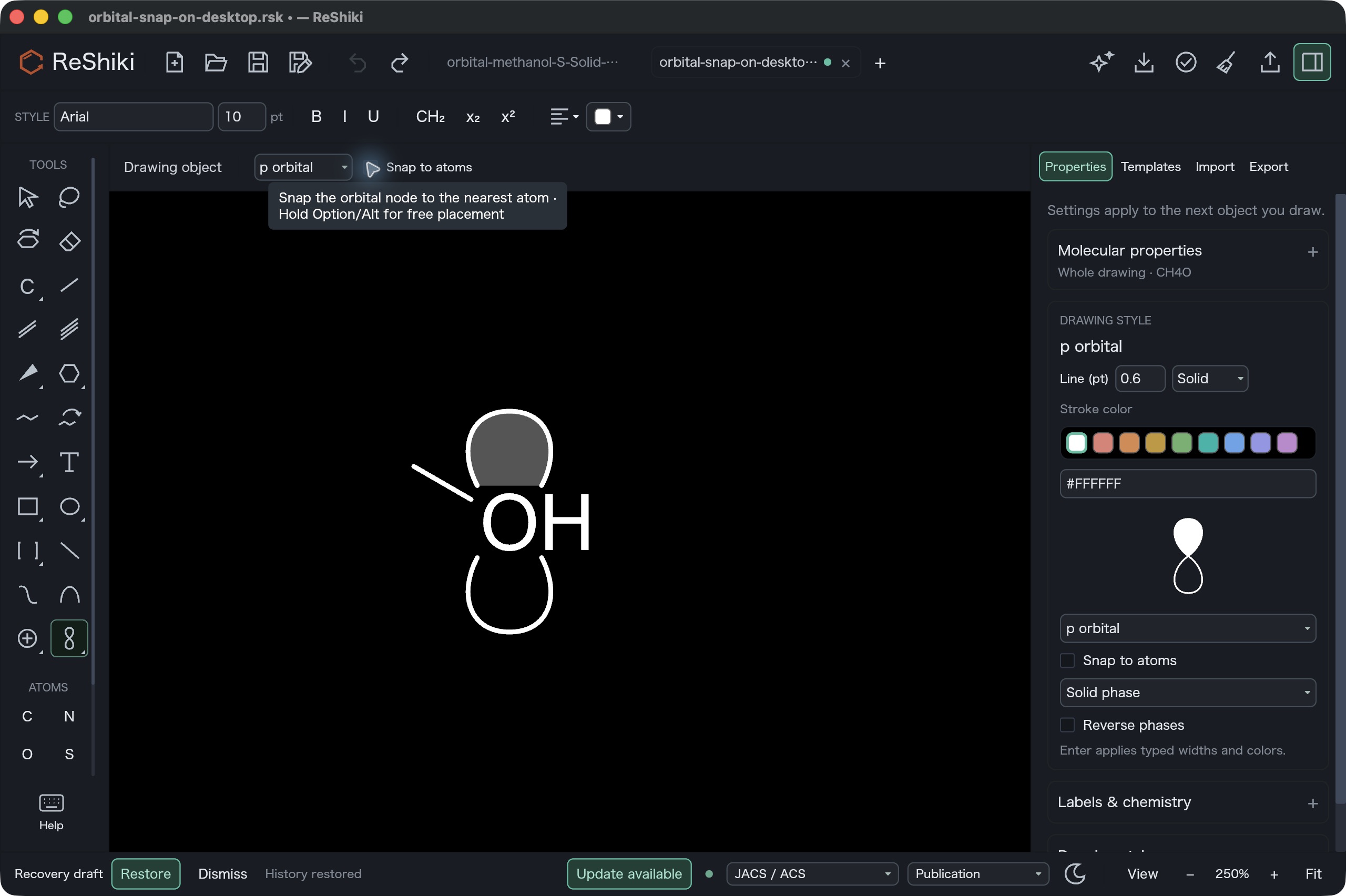This screenshot has width=1346, height=896.
Task: Open the orbital-methanol-S-Solid document tab
Action: tap(532, 62)
